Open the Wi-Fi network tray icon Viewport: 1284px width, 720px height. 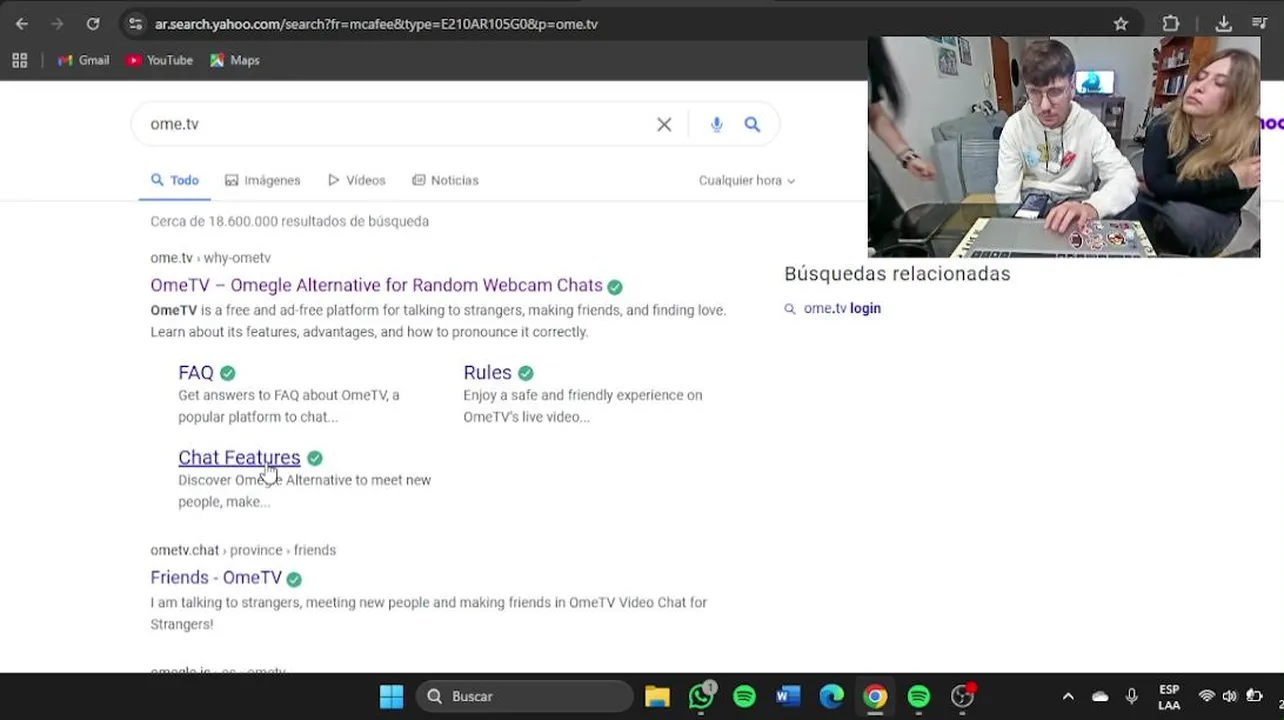[x=1207, y=696]
